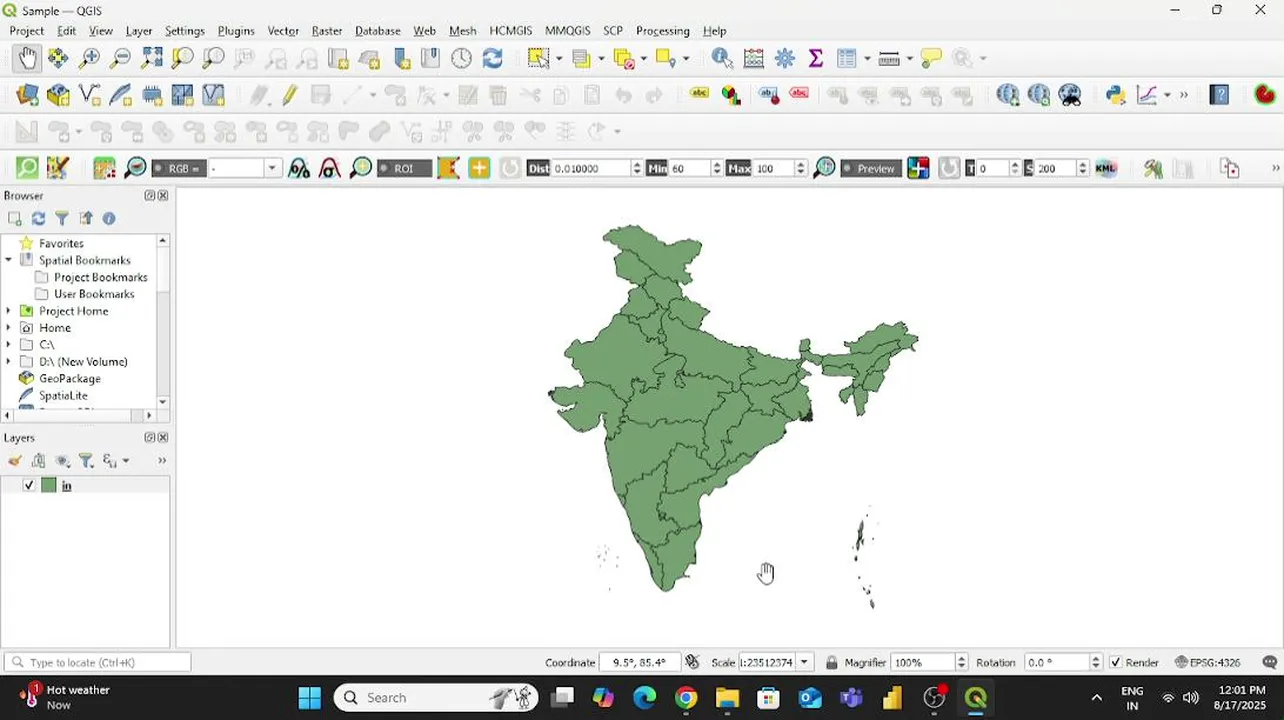Open the Vector menu
1284x720 pixels.
(283, 31)
